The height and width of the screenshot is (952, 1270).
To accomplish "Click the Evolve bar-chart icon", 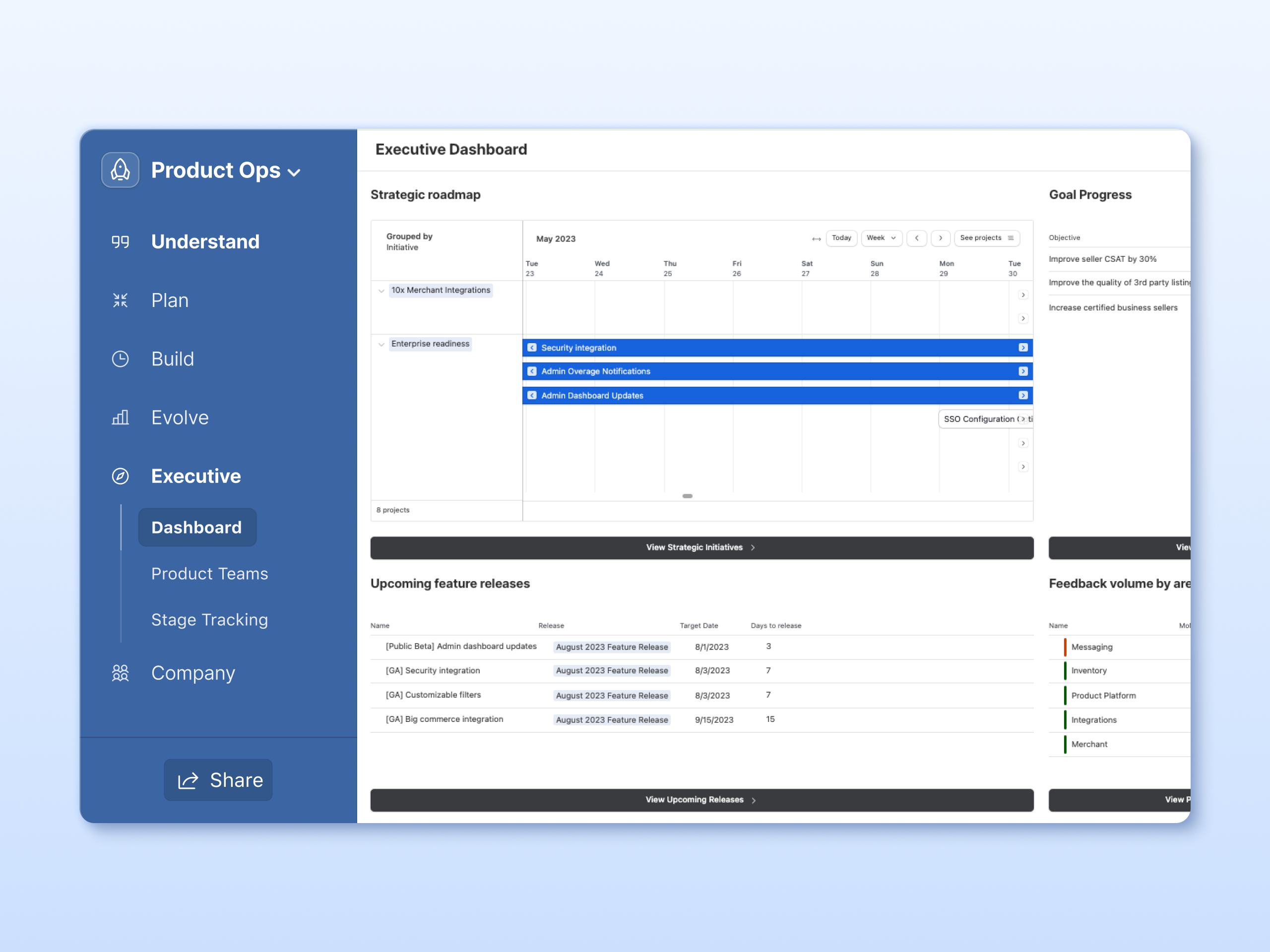I will tap(120, 417).
